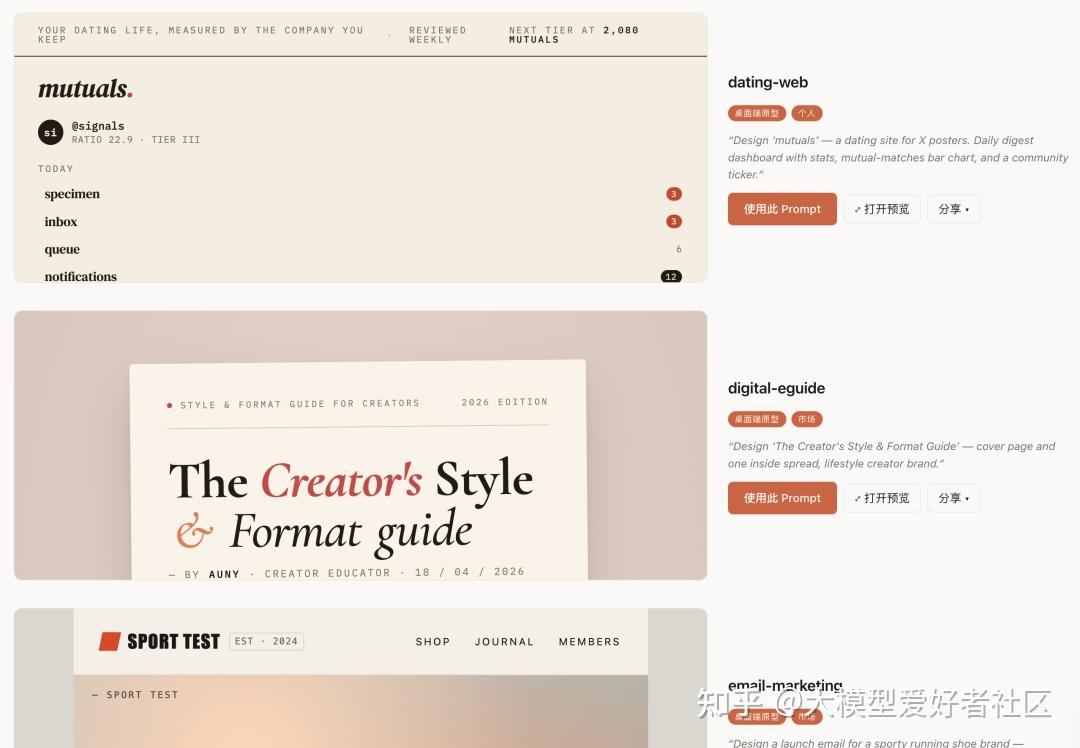This screenshot has width=1080, height=748.
Task: Click the red 3 badge beside specimen
Action: point(674,194)
